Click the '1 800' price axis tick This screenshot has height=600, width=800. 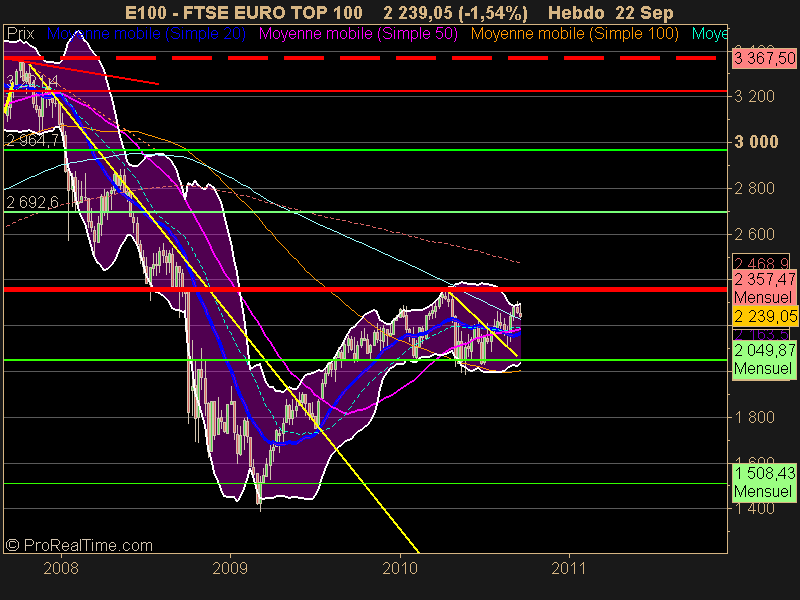point(754,417)
